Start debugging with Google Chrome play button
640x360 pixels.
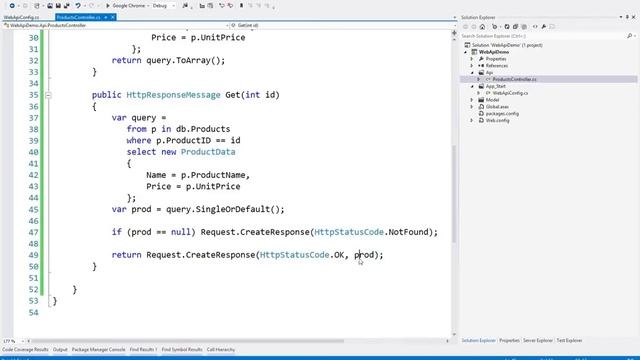[108, 6]
